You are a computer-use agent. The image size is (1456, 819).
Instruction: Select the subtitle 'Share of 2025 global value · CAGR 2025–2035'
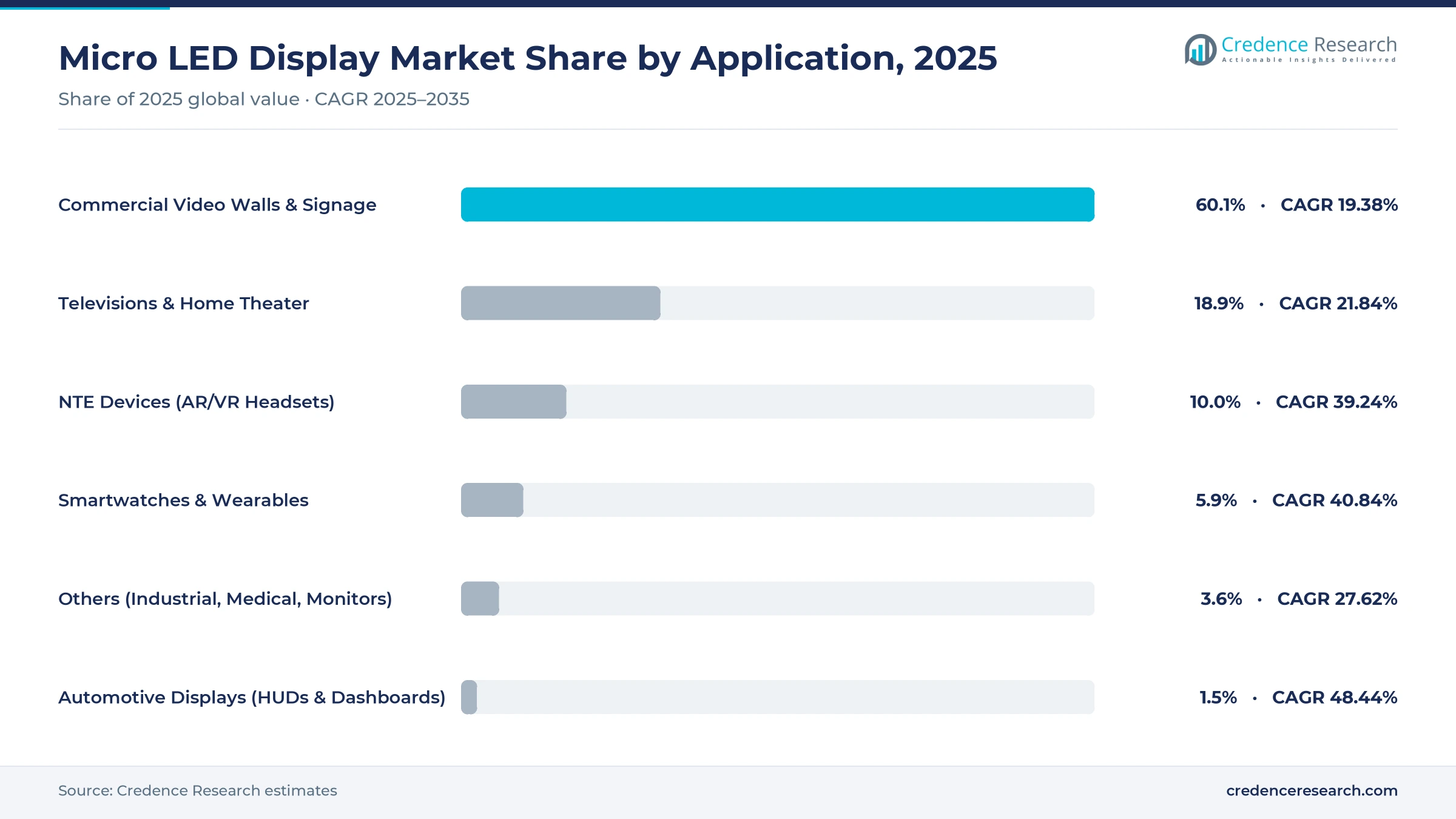click(264, 99)
